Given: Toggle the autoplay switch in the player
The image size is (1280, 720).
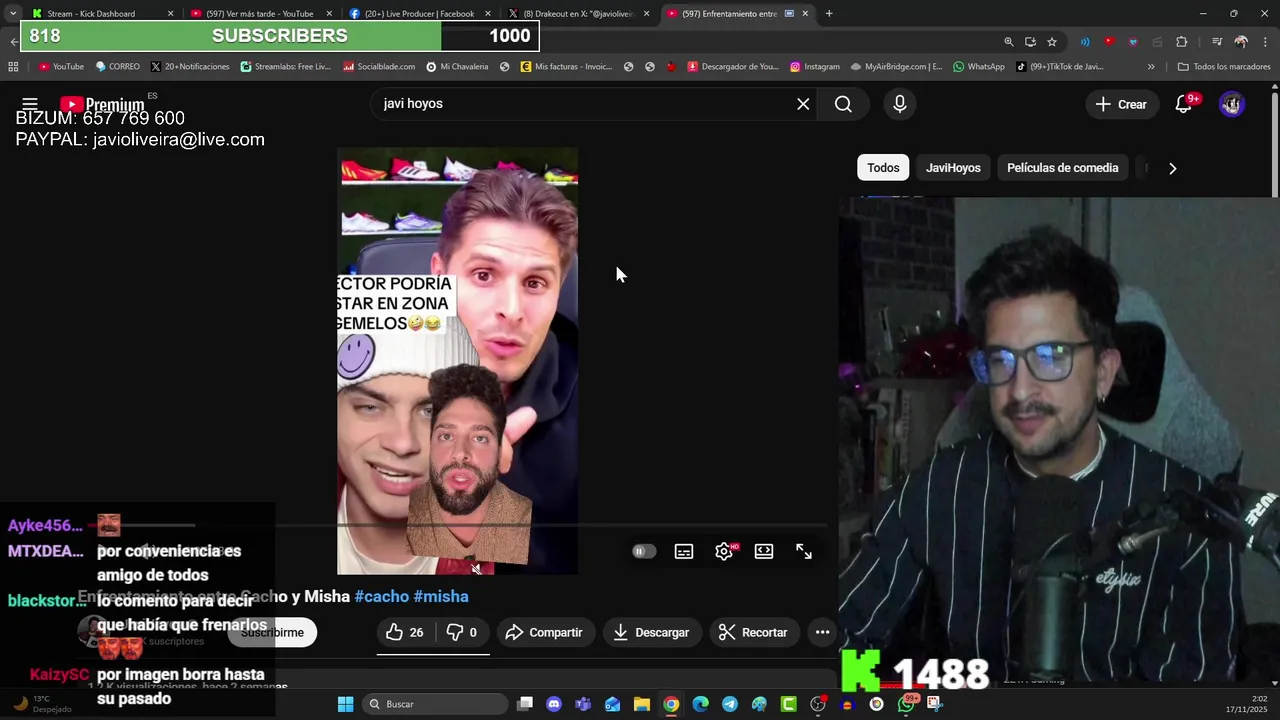Looking at the screenshot, I should tap(644, 551).
